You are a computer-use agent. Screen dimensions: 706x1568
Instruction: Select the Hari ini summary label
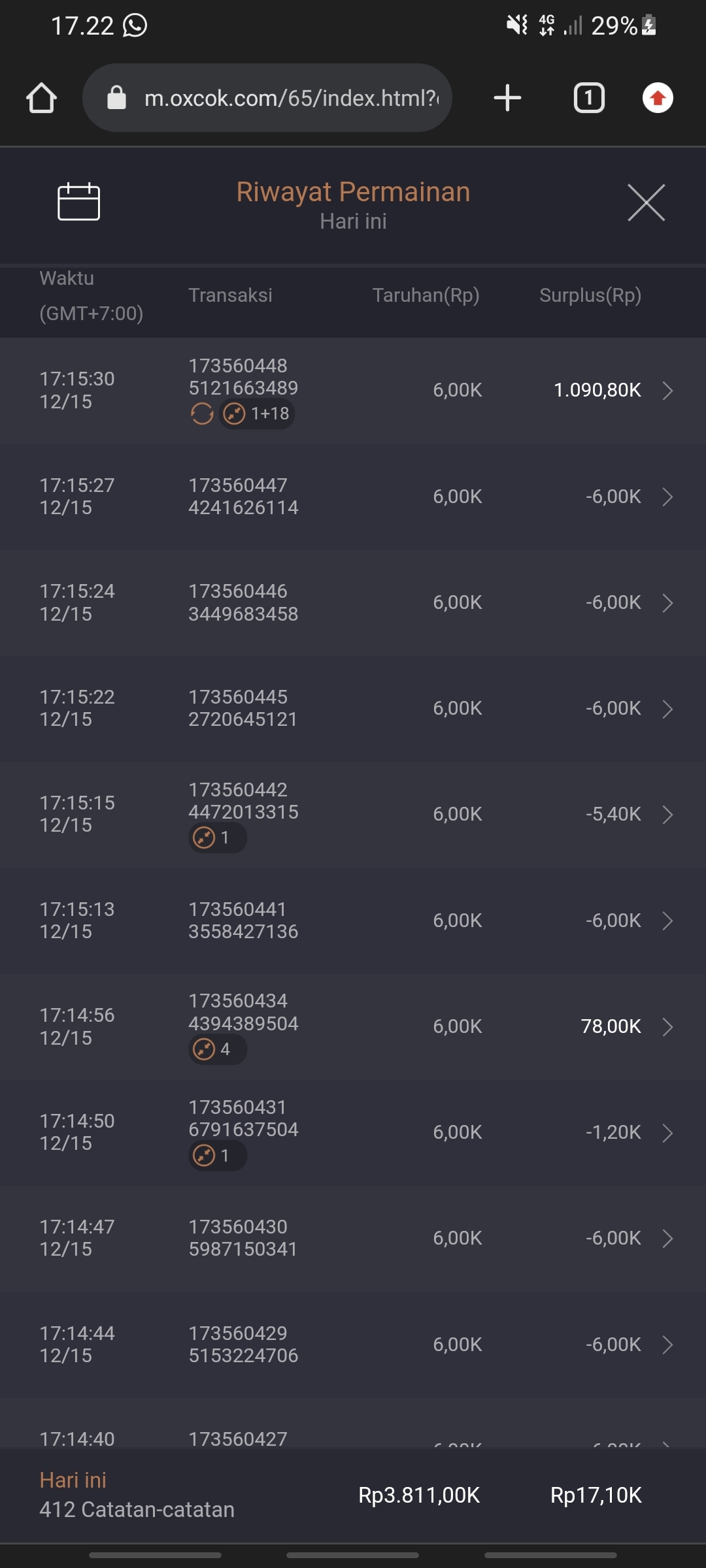[73, 1480]
